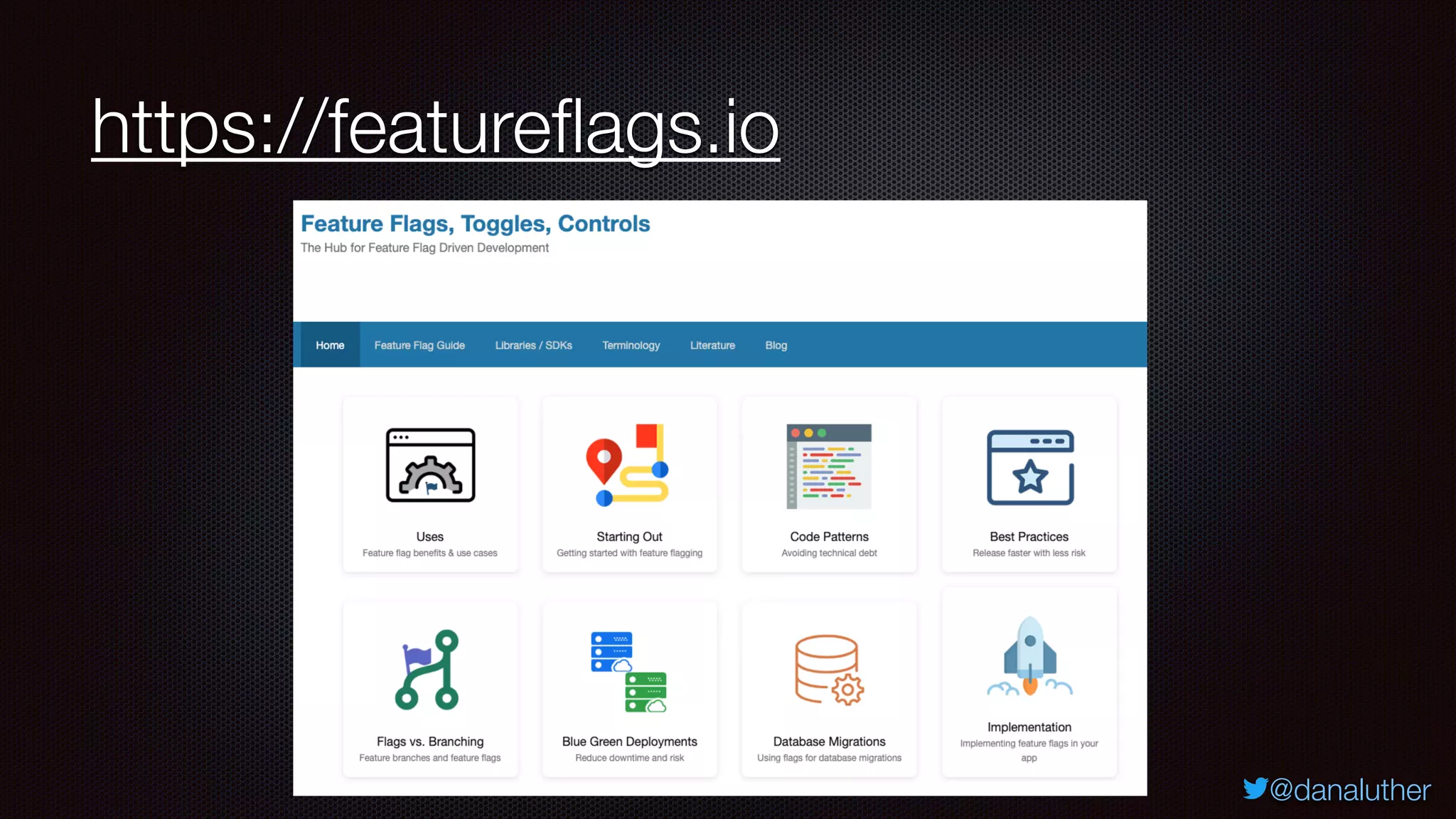Click 'Release faster with less risk' text
The image size is (1456, 819).
tap(1029, 553)
